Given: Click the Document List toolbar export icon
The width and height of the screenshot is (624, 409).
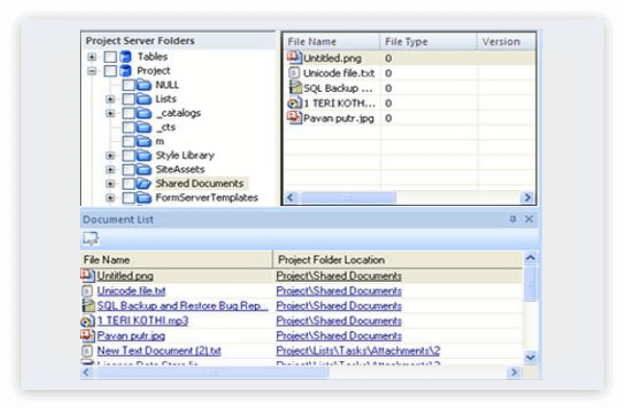Looking at the screenshot, I should click(x=91, y=238).
